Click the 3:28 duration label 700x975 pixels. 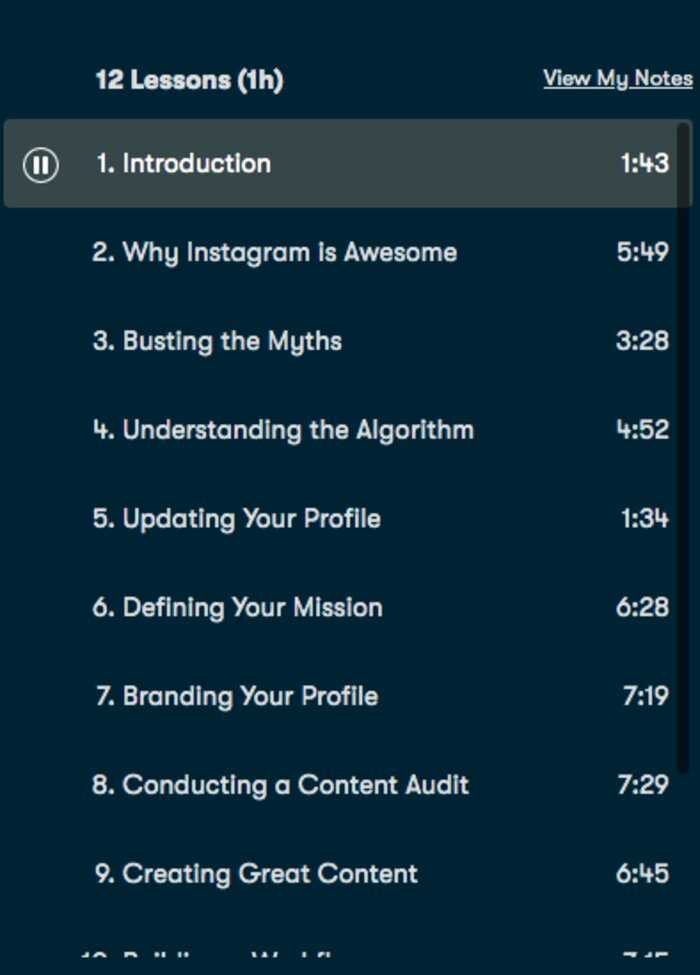pos(643,341)
